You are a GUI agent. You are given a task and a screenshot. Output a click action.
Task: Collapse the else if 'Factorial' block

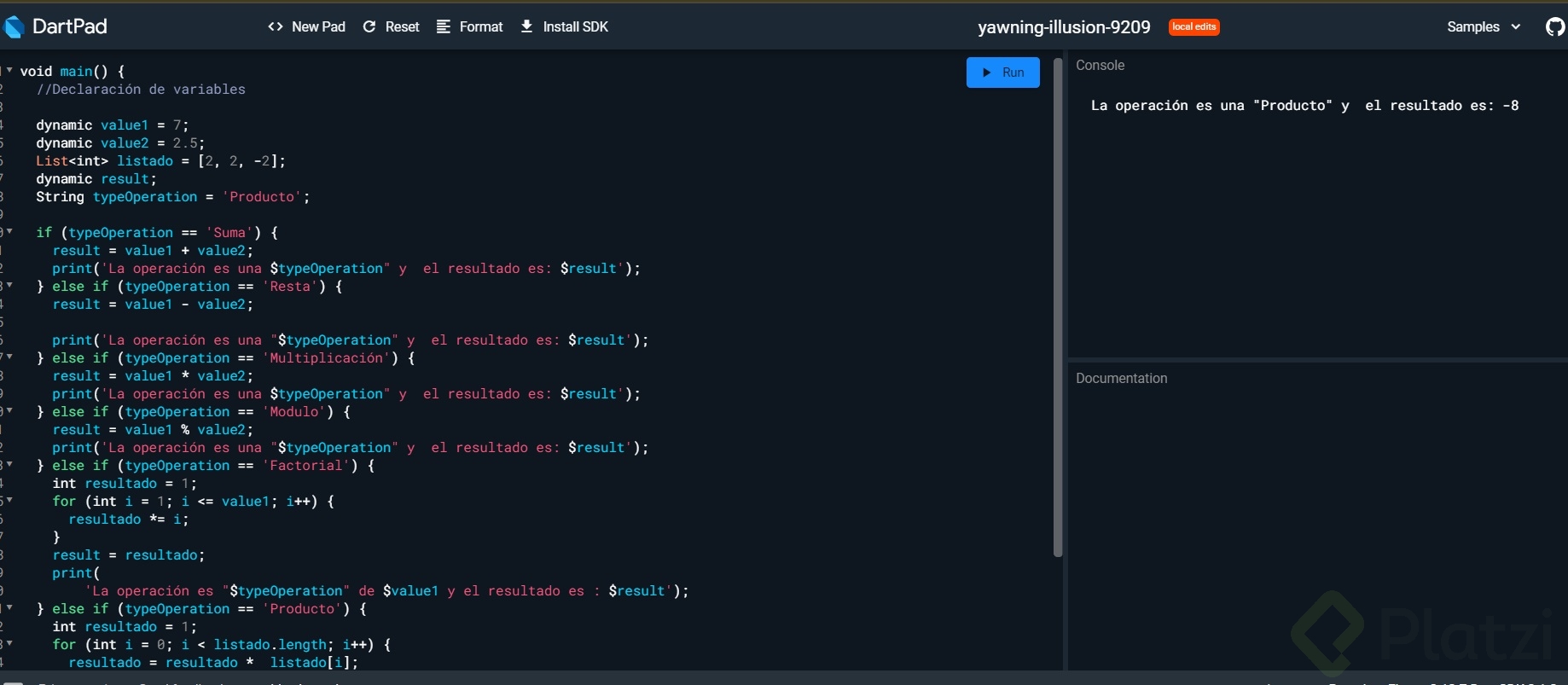[9, 464]
